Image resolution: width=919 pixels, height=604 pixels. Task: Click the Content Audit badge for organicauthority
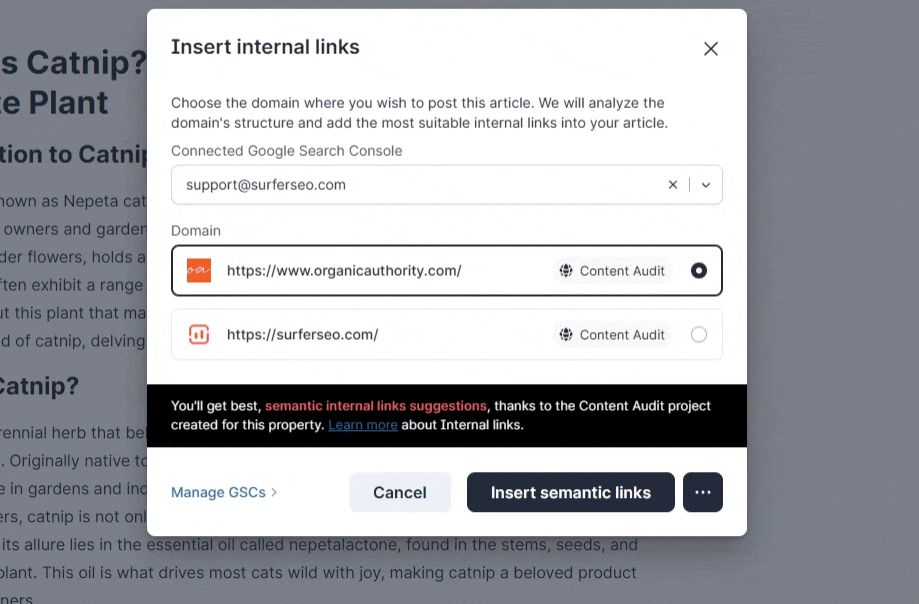612,271
